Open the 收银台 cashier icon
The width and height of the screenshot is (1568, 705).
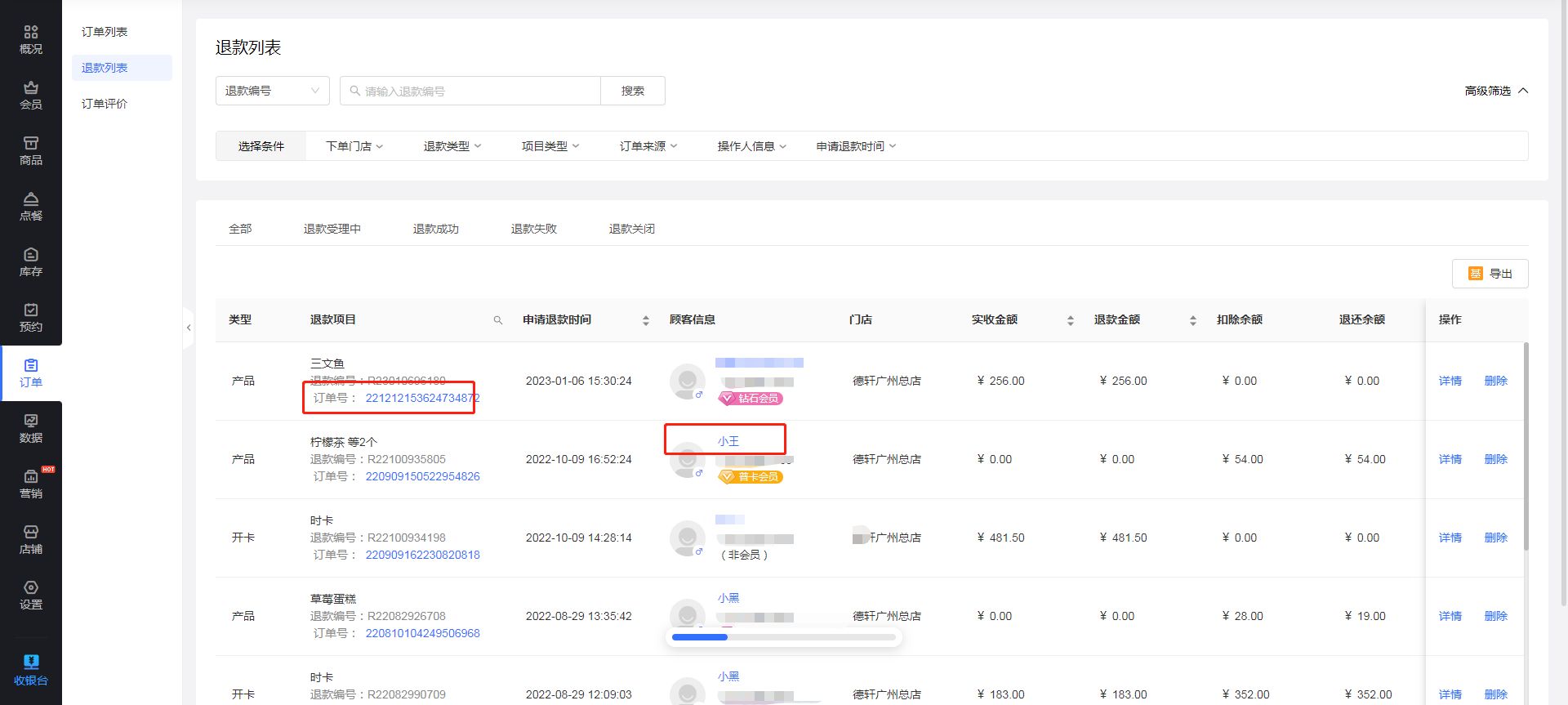point(31,670)
